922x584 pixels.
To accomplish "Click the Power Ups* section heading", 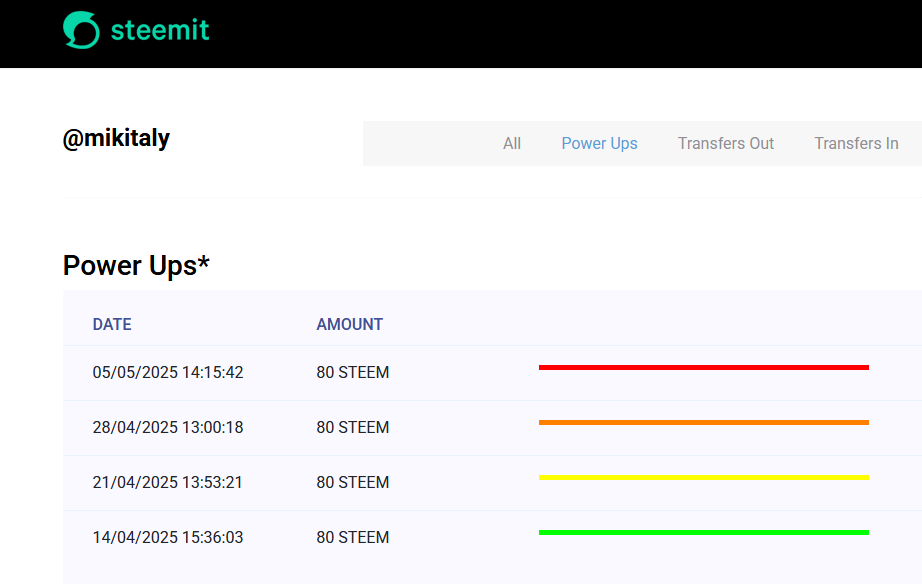I will pyautogui.click(x=136, y=266).
